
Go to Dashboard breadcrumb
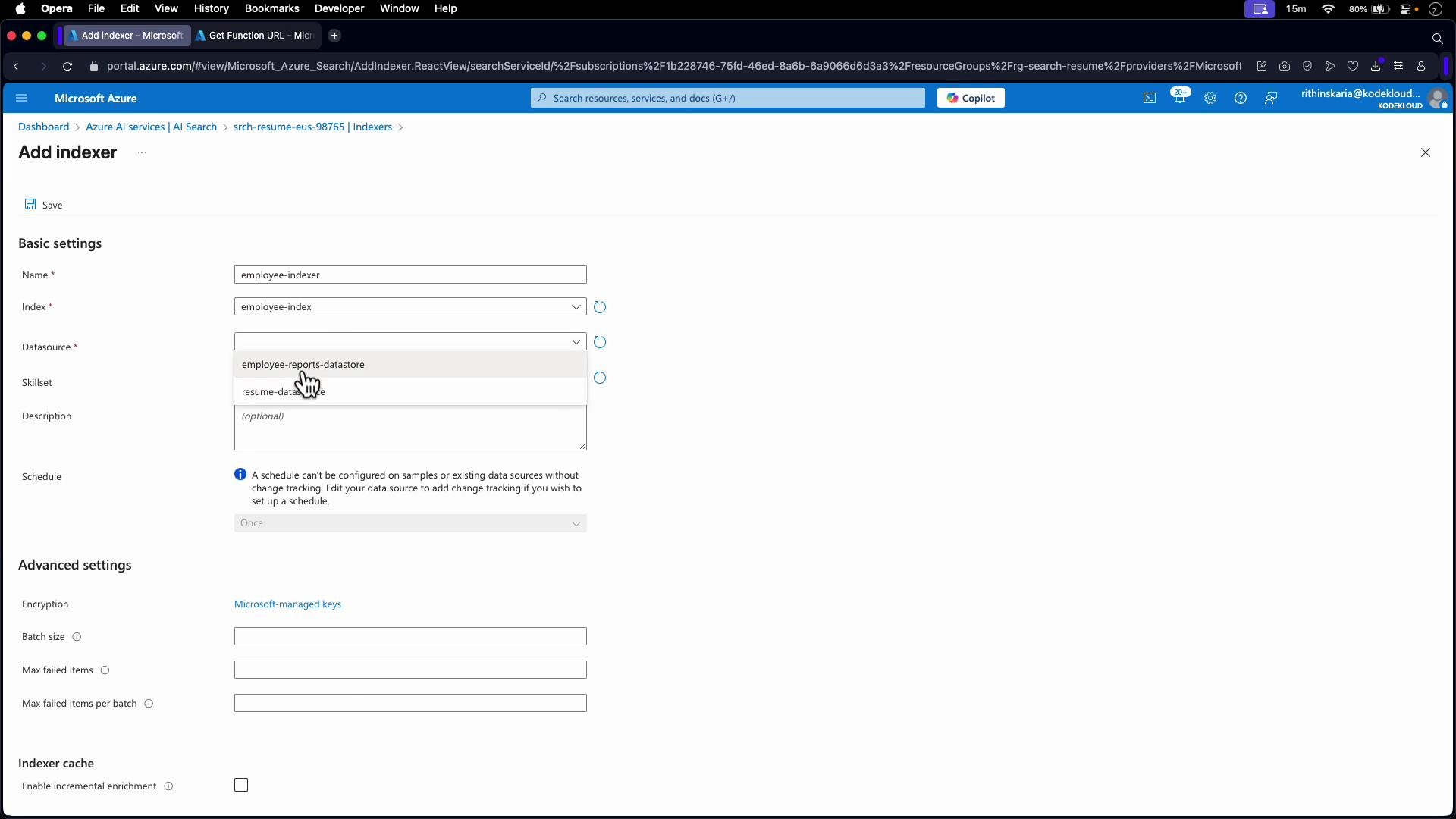click(43, 127)
